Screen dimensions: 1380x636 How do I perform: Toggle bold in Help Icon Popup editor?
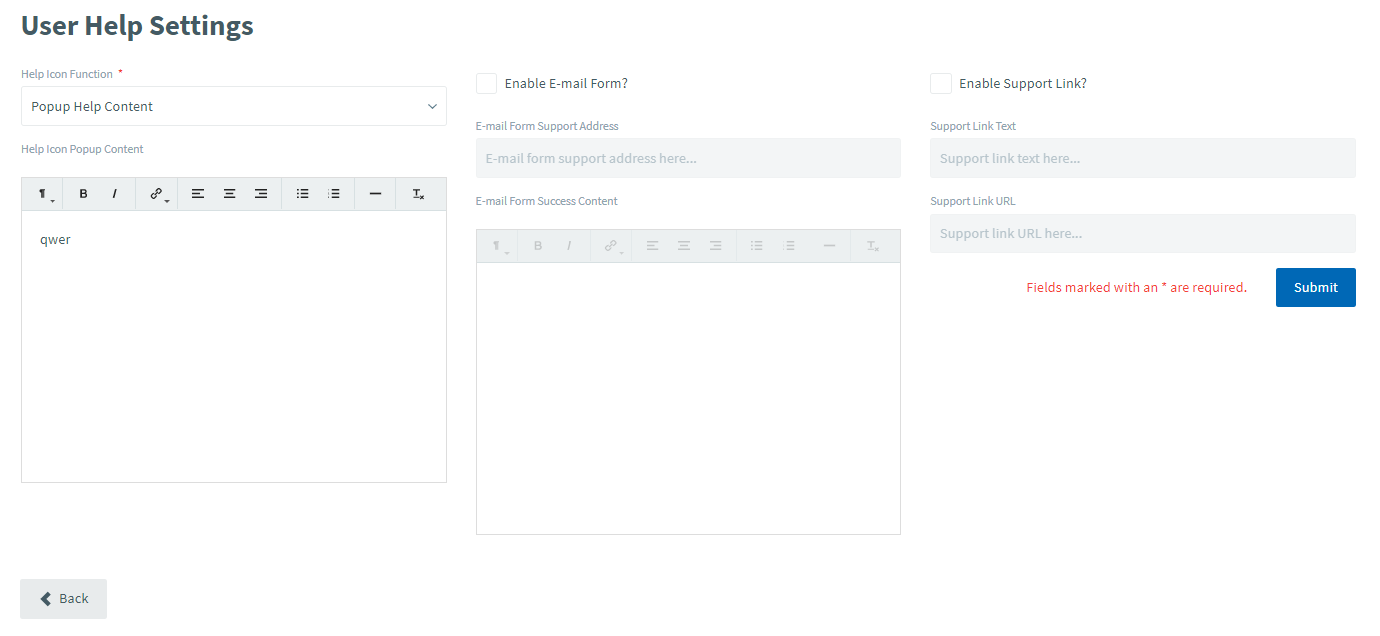[83, 194]
